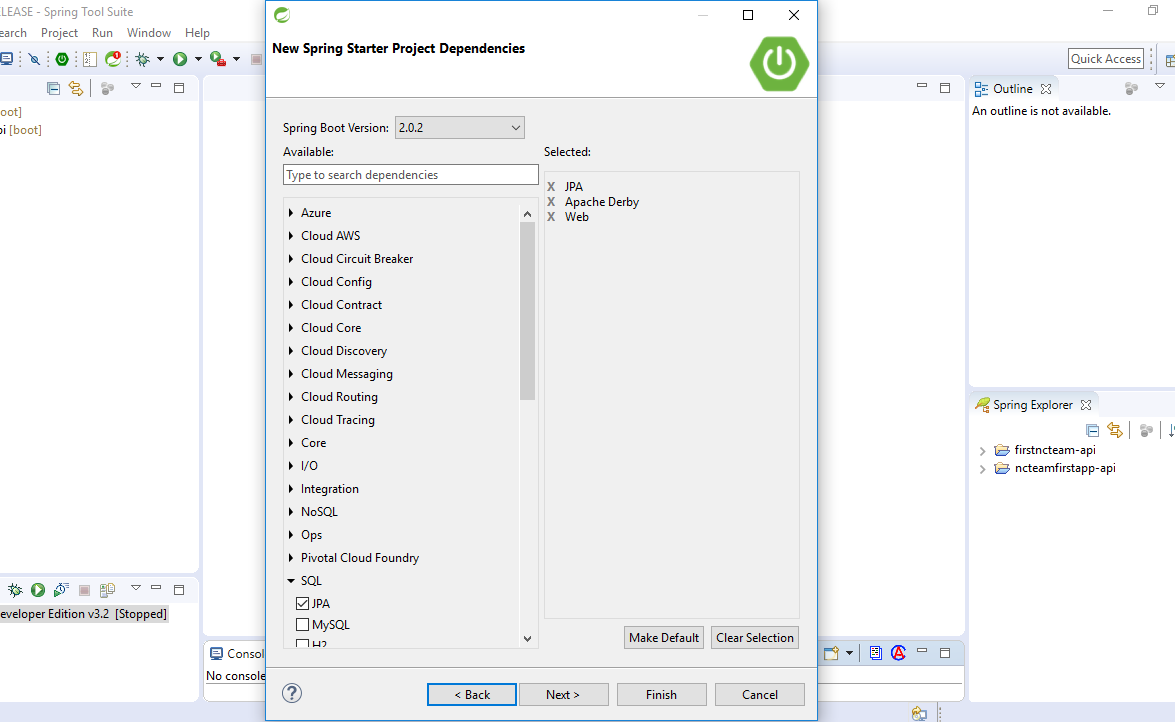1175x722 pixels.
Task: Remove Apache Derby using its X icon
Action: pos(551,201)
